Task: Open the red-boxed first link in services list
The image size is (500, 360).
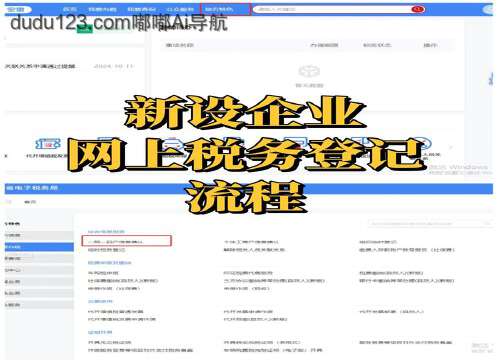Action: [127, 241]
